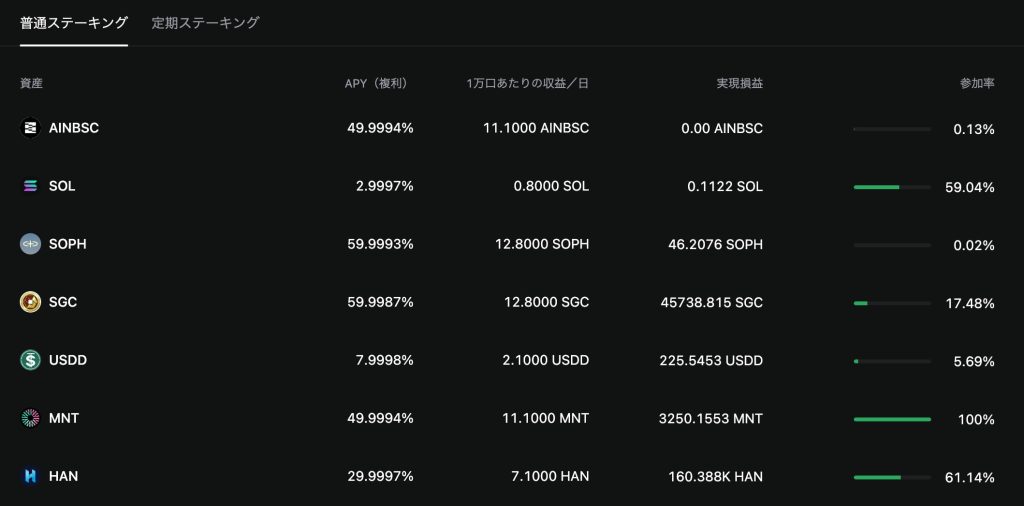Click the HAN 61.14% progress bar
Screen dimensions: 1024x506
(x=892, y=477)
